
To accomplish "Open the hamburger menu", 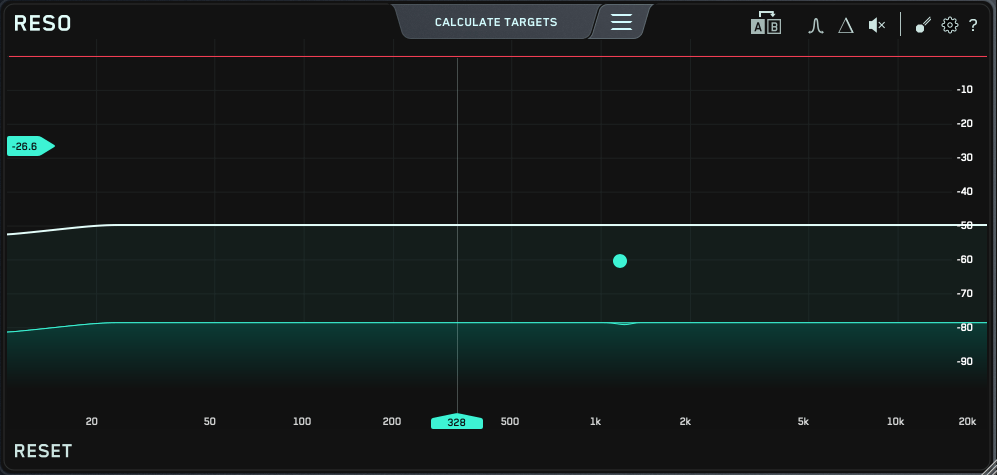I will [621, 22].
